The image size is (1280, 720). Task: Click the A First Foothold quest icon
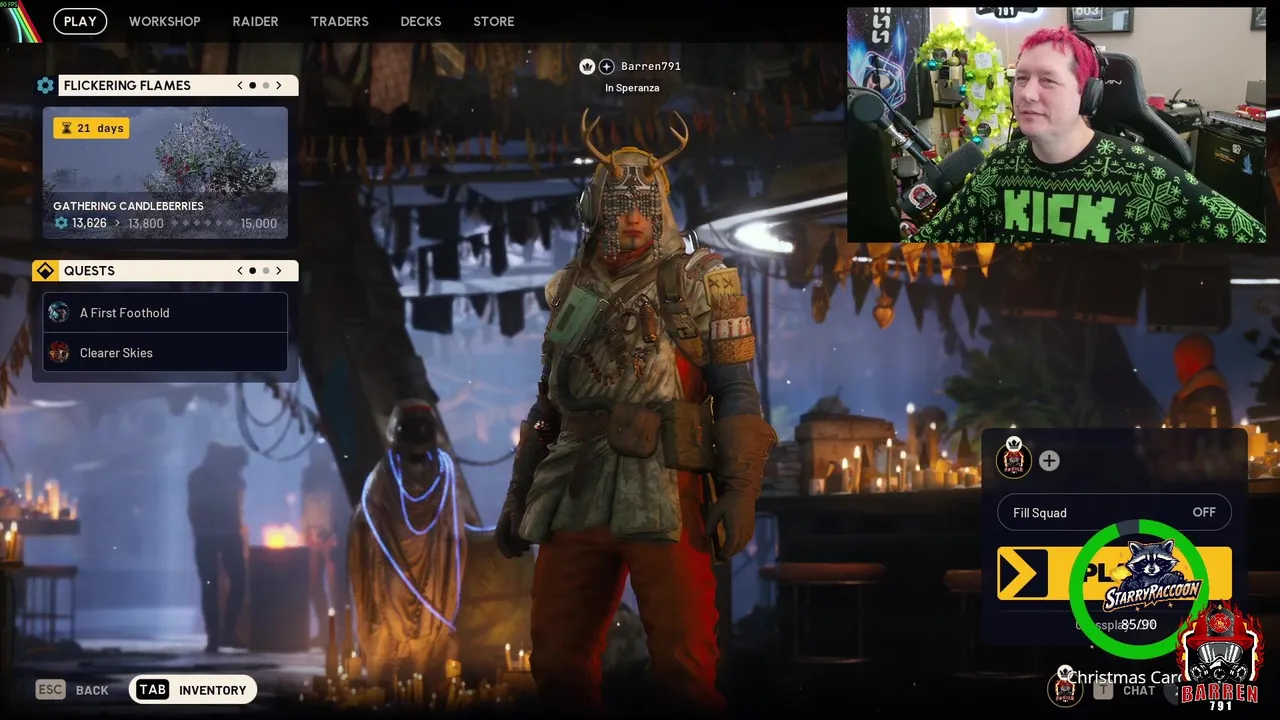click(x=59, y=312)
